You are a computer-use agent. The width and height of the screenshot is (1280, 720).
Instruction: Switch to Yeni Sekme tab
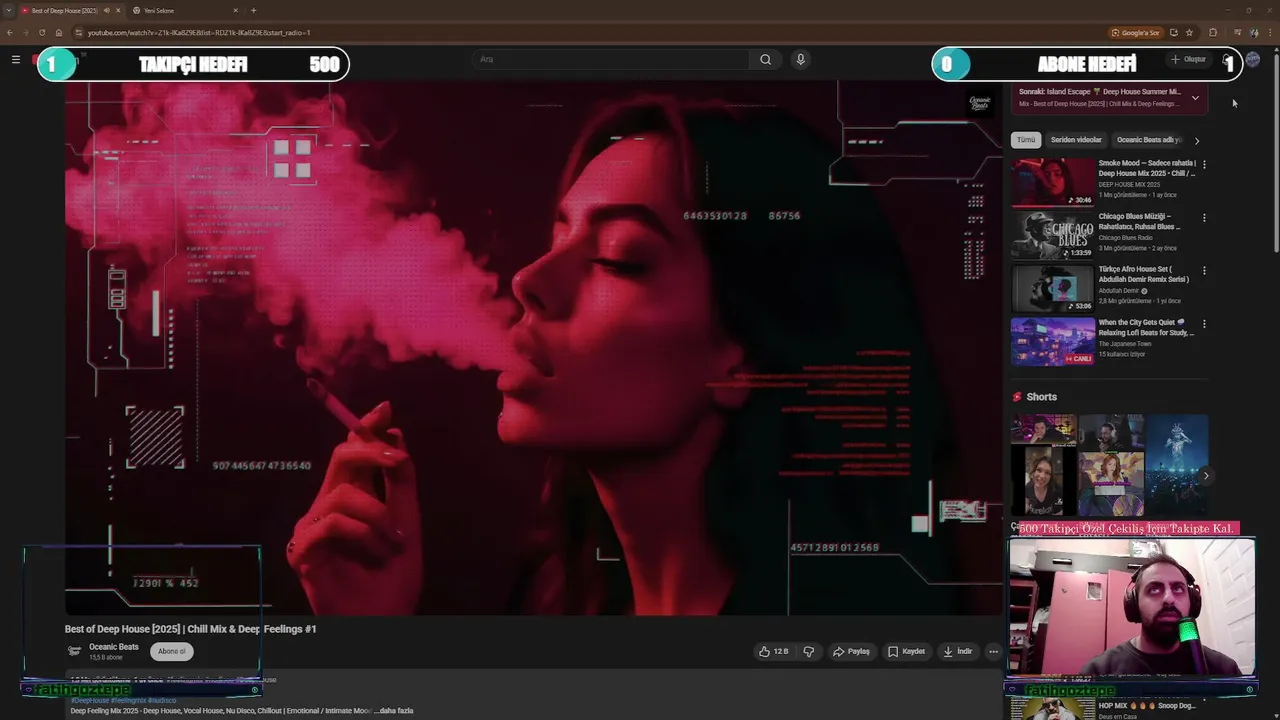[x=185, y=10]
